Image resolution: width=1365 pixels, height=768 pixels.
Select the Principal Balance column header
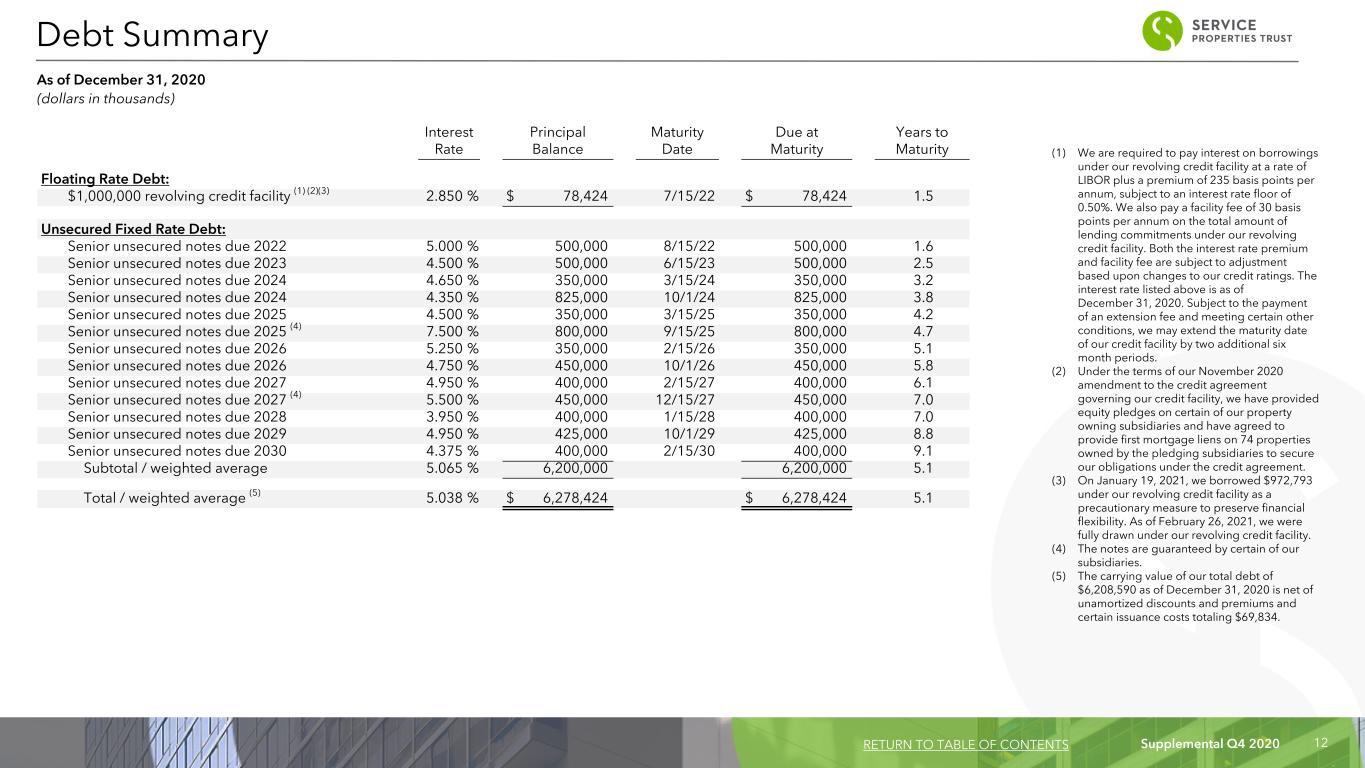(x=557, y=141)
